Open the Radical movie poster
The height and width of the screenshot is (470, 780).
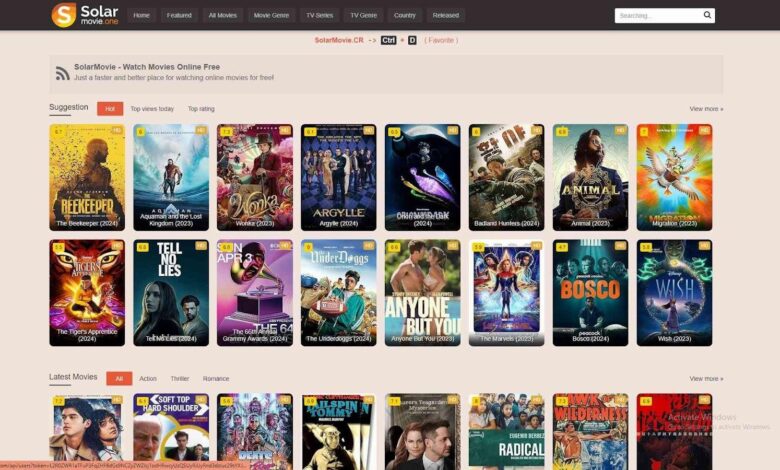pyautogui.click(x=506, y=431)
